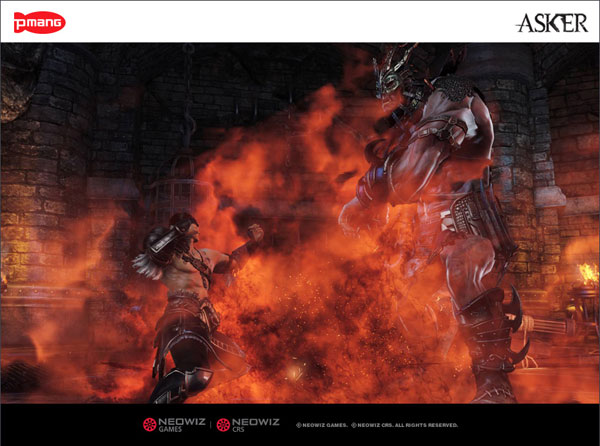The width and height of the screenshot is (600, 446).
Task: Open the ASKER title logo
Action: click(551, 22)
